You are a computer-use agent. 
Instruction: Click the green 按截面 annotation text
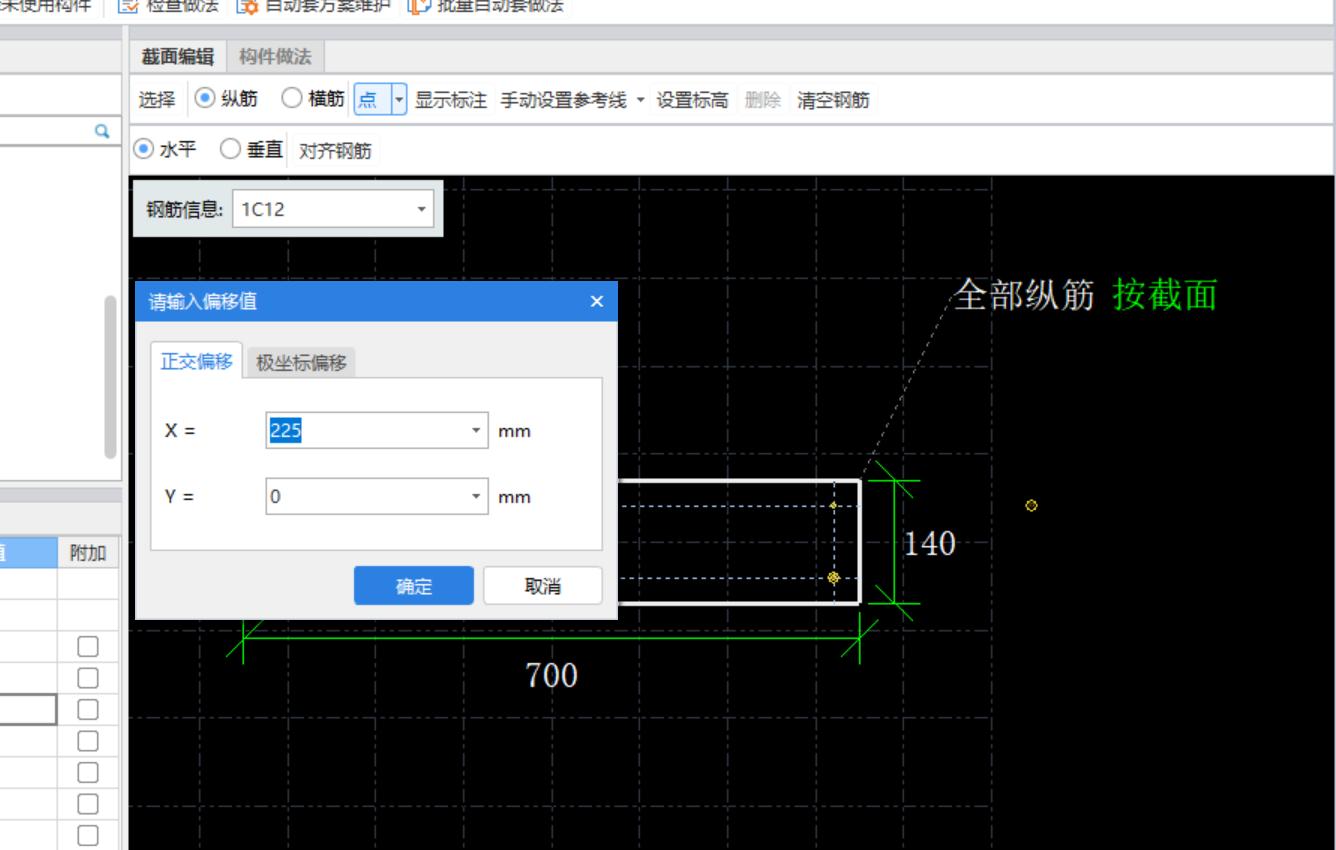[x=1165, y=295]
